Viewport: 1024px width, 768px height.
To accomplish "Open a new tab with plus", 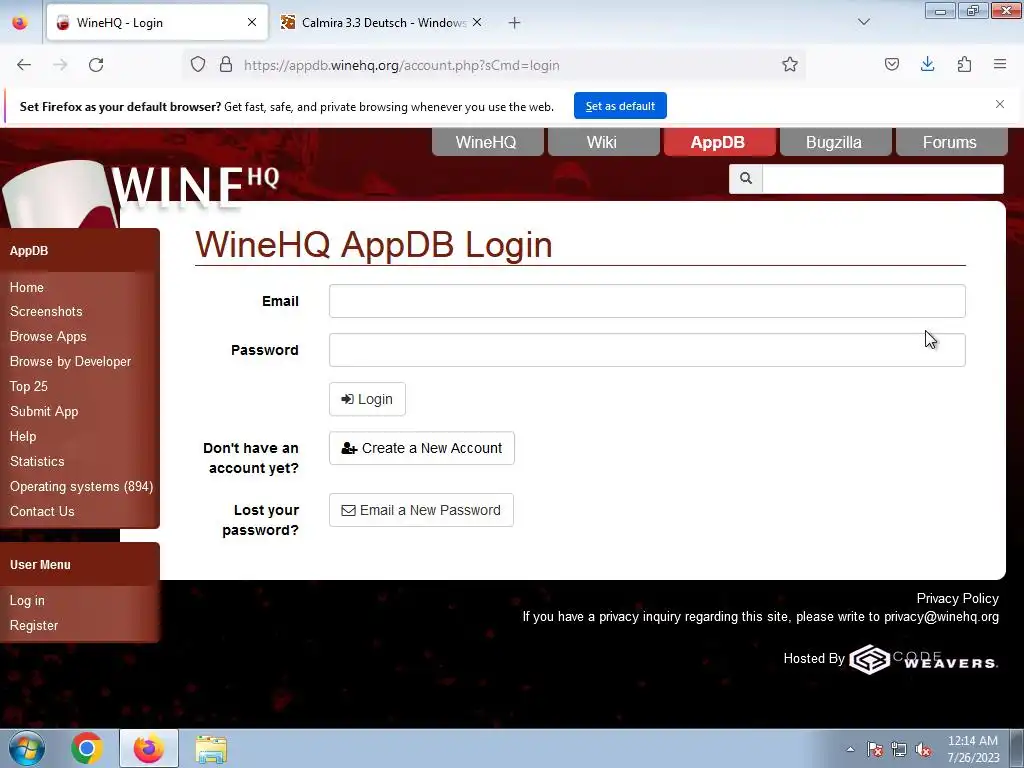I will pyautogui.click(x=515, y=23).
